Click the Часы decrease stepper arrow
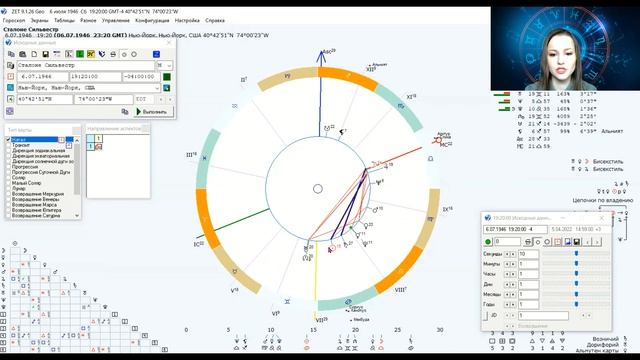 coord(507,274)
